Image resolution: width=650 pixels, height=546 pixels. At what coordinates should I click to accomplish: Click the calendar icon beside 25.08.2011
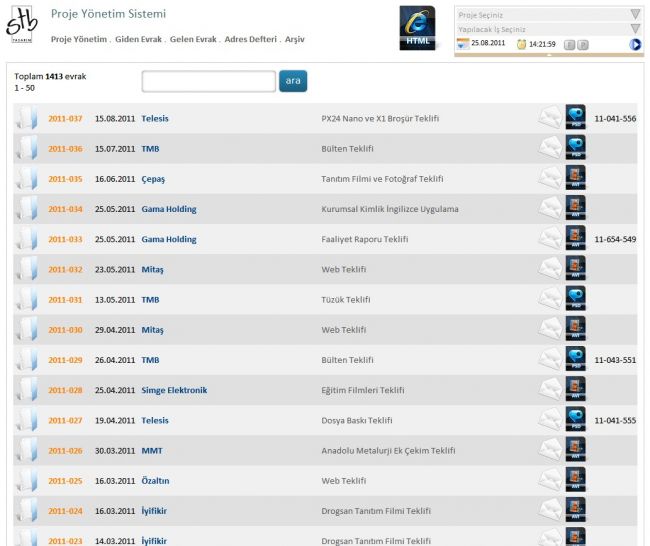pos(463,45)
